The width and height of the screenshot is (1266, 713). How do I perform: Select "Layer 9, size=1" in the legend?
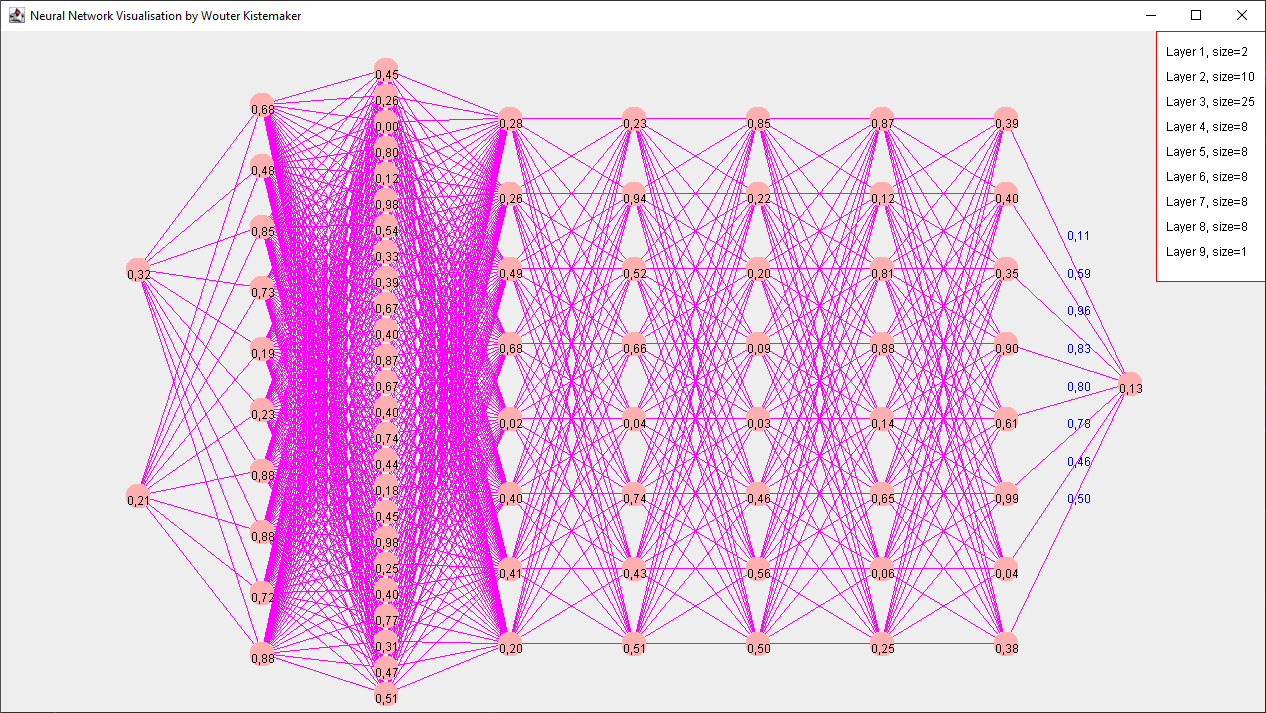click(x=1206, y=252)
